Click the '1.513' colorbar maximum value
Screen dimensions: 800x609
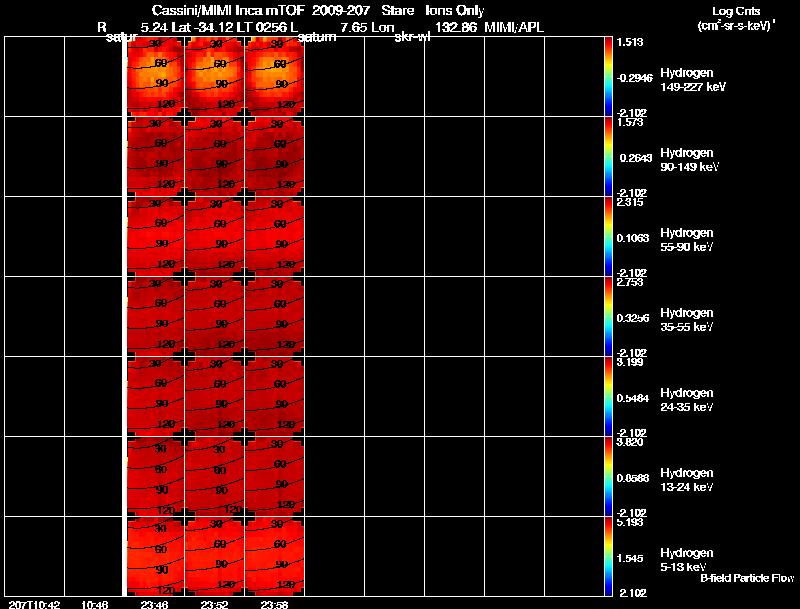point(630,42)
